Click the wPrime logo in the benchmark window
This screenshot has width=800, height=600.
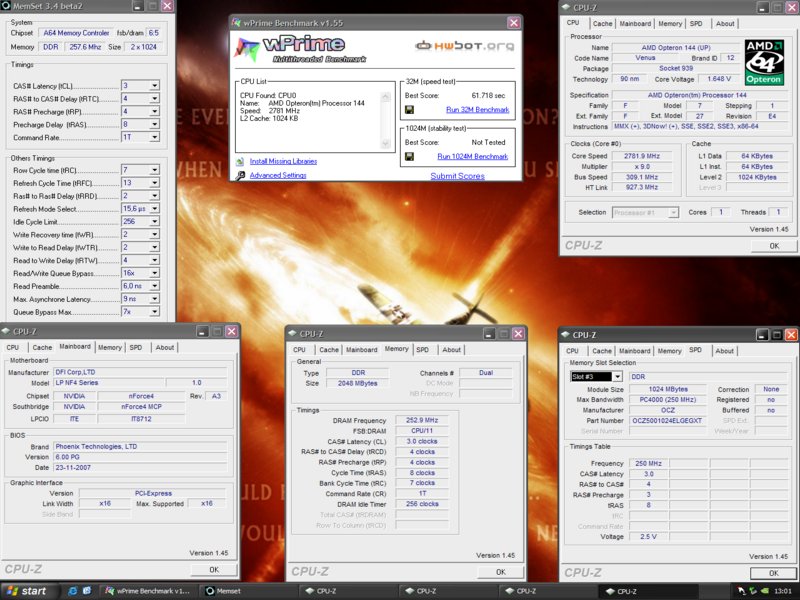(x=301, y=49)
